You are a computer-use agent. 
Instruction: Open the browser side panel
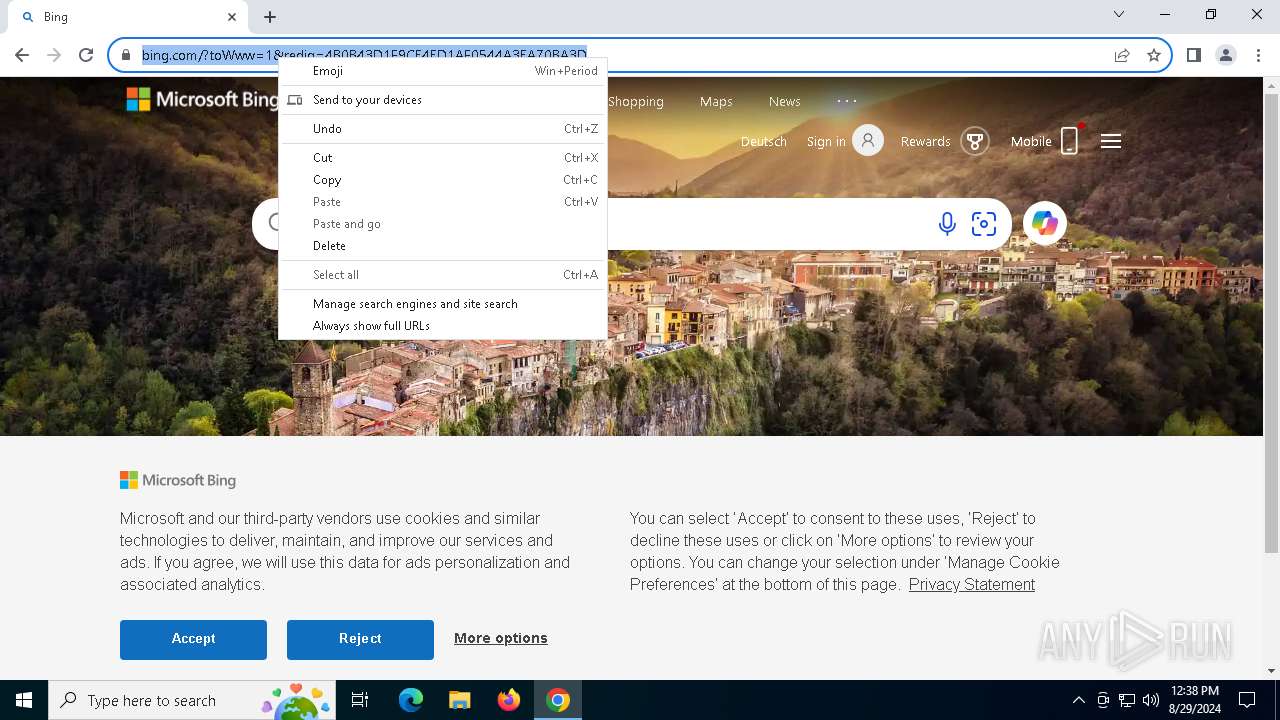pyautogui.click(x=1193, y=55)
